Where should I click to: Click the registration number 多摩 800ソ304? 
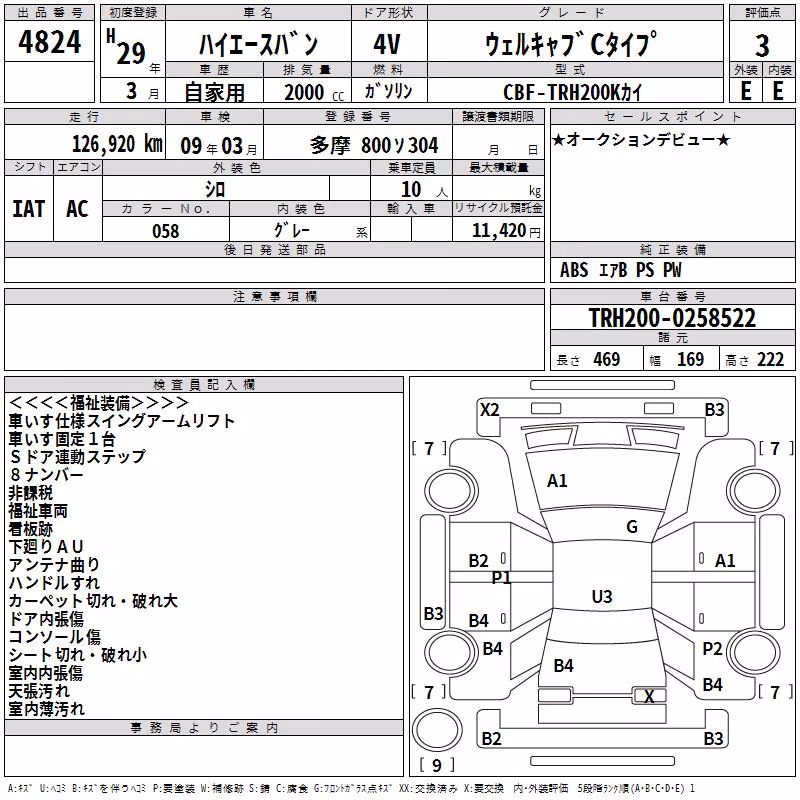[x=374, y=145]
